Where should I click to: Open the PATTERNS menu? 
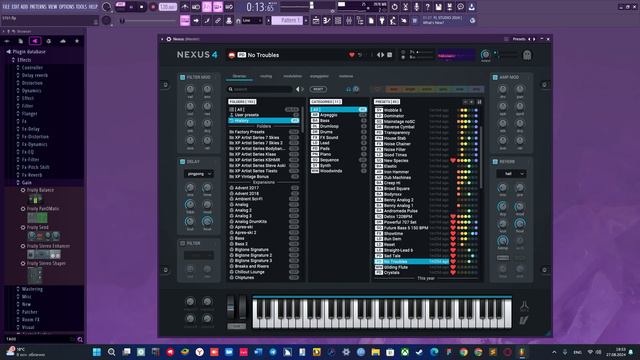[x=38, y=7]
